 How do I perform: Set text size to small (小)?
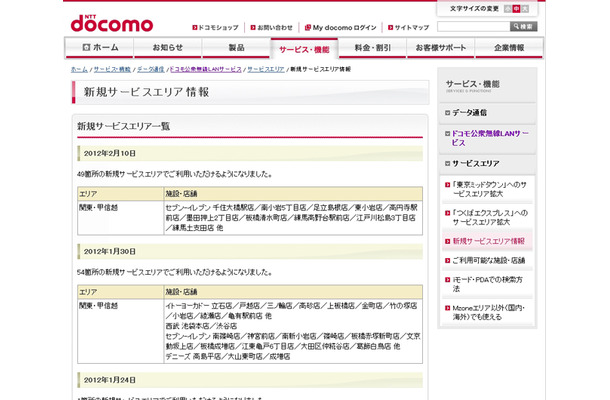(508, 9)
